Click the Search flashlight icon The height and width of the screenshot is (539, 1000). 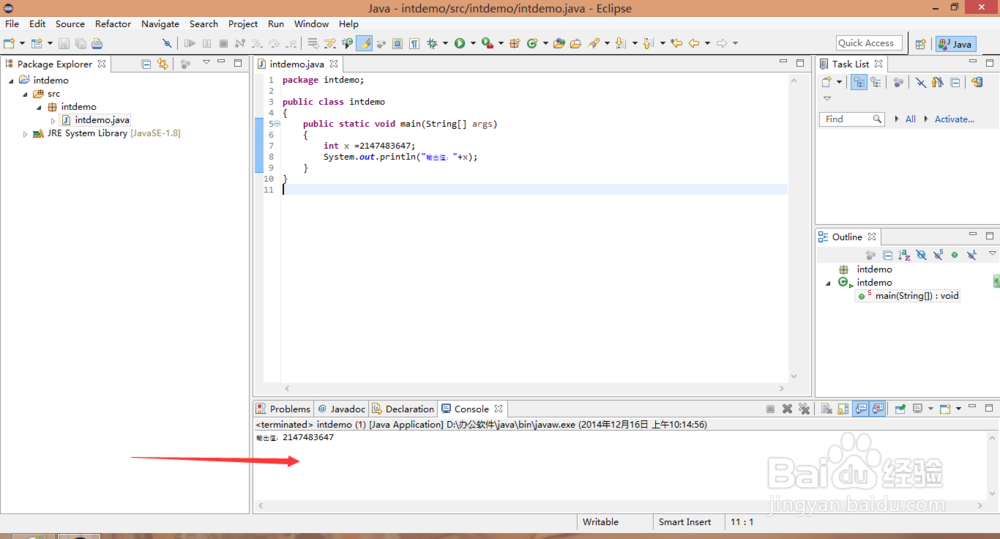[594, 43]
